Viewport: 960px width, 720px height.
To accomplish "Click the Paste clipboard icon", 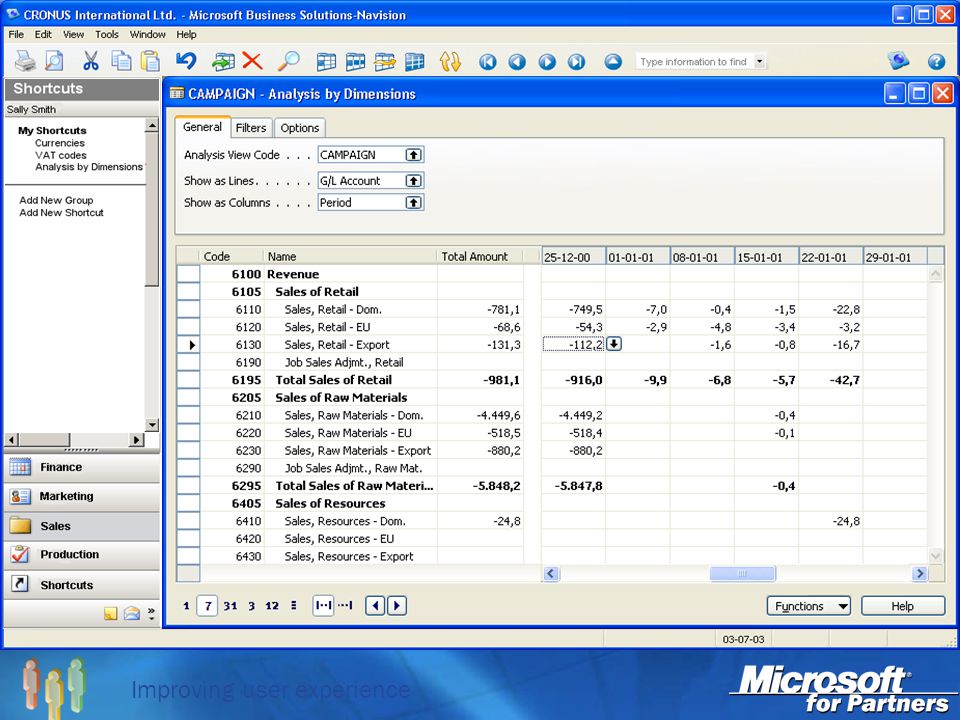I will click(x=150, y=61).
